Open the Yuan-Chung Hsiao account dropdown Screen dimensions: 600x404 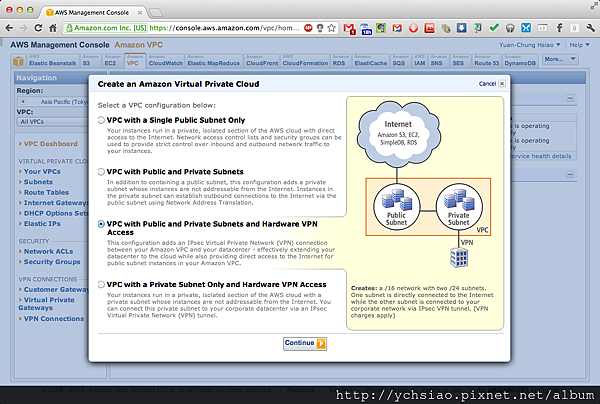click(530, 45)
